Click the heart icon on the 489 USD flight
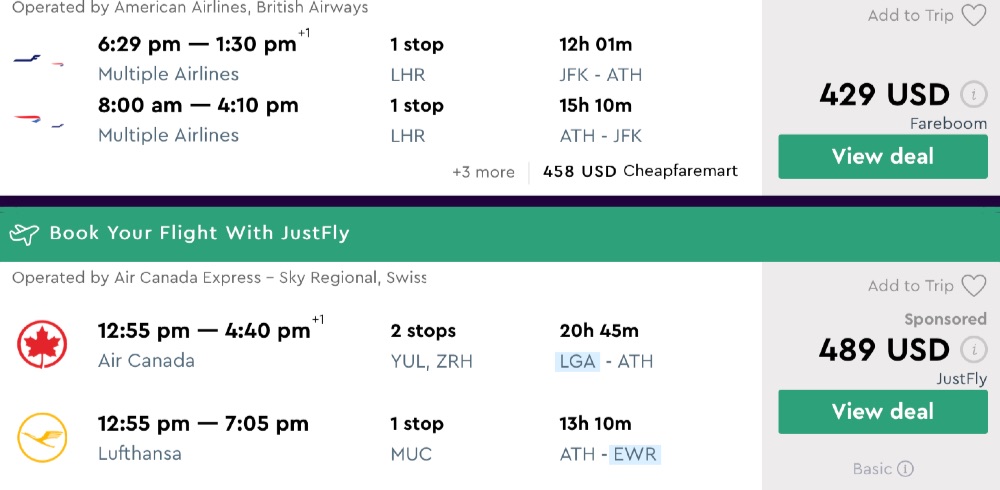Screen dimensions: 1000x490 (973, 286)
